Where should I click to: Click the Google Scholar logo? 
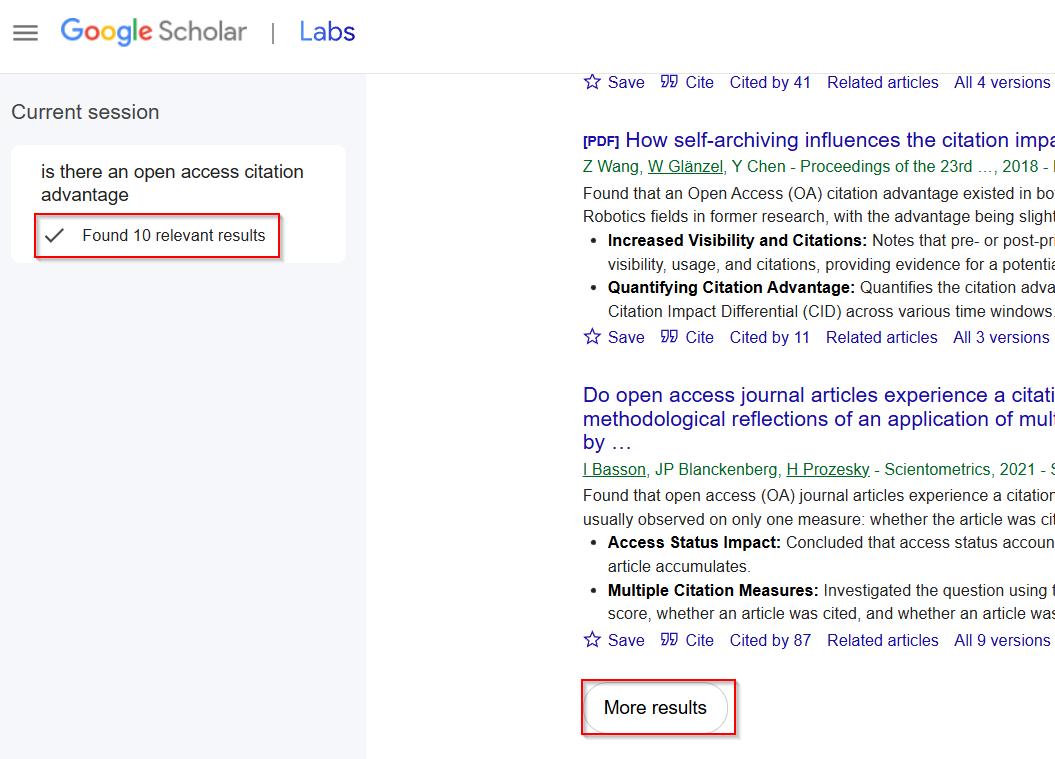[x=154, y=32]
